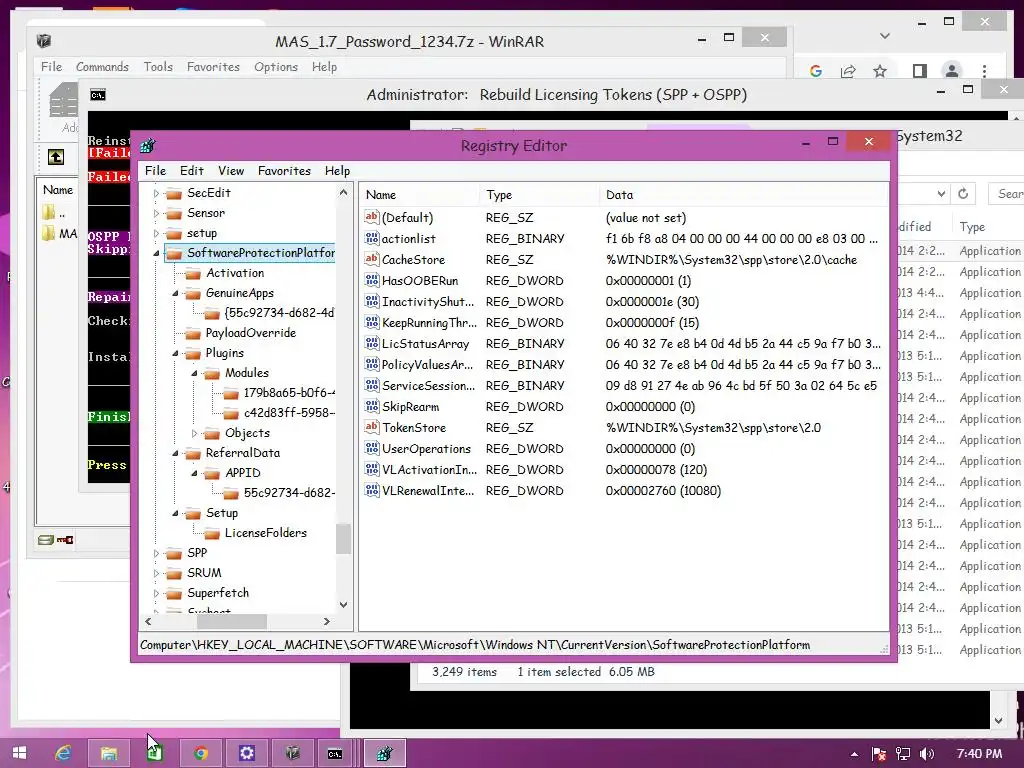The width and height of the screenshot is (1024, 768).
Task: Collapse the Modules key
Action: tap(194, 374)
